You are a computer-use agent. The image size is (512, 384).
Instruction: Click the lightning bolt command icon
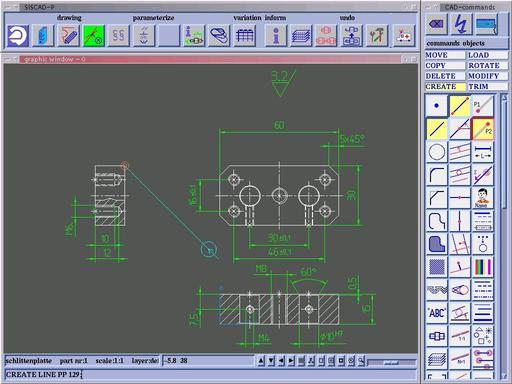tap(461, 24)
